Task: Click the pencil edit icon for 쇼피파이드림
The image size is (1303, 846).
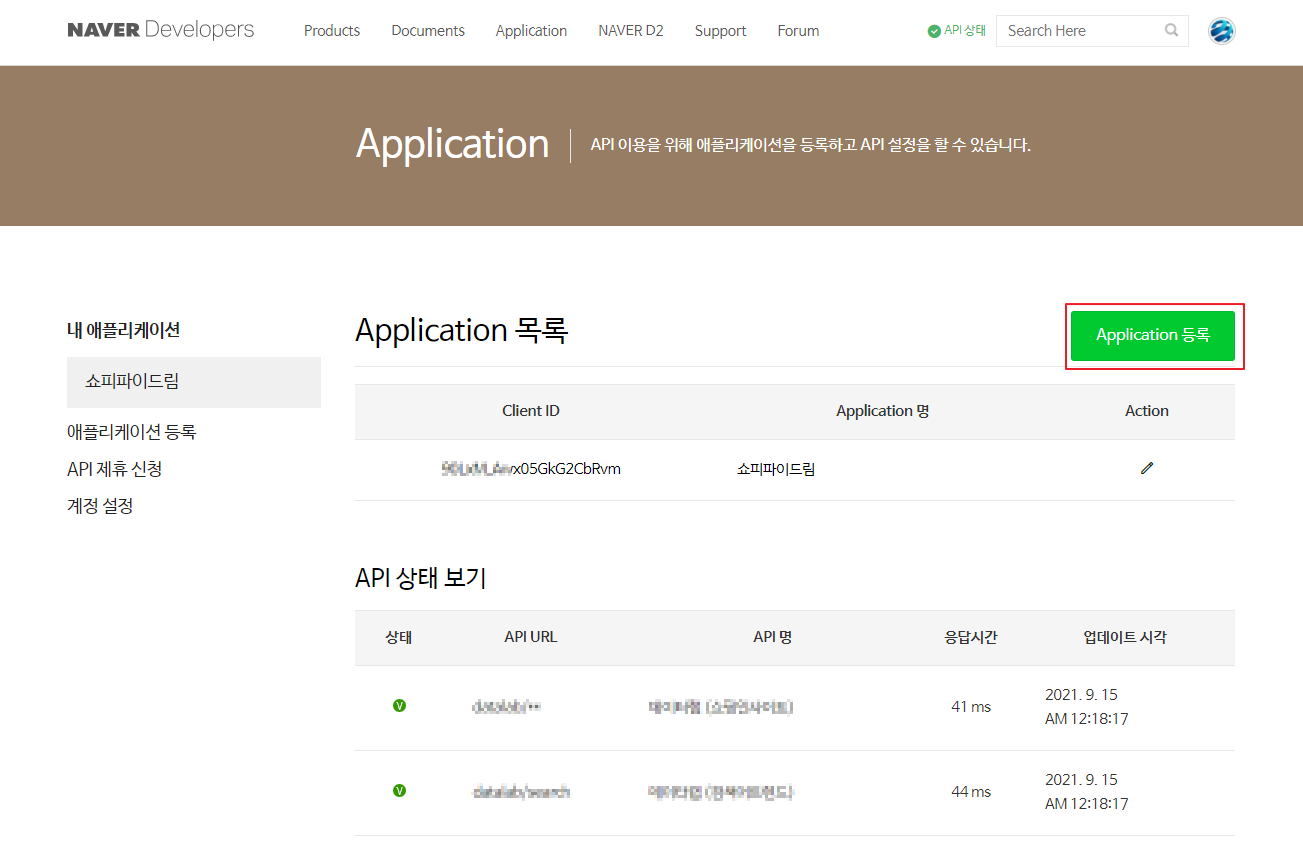Action: (1147, 468)
